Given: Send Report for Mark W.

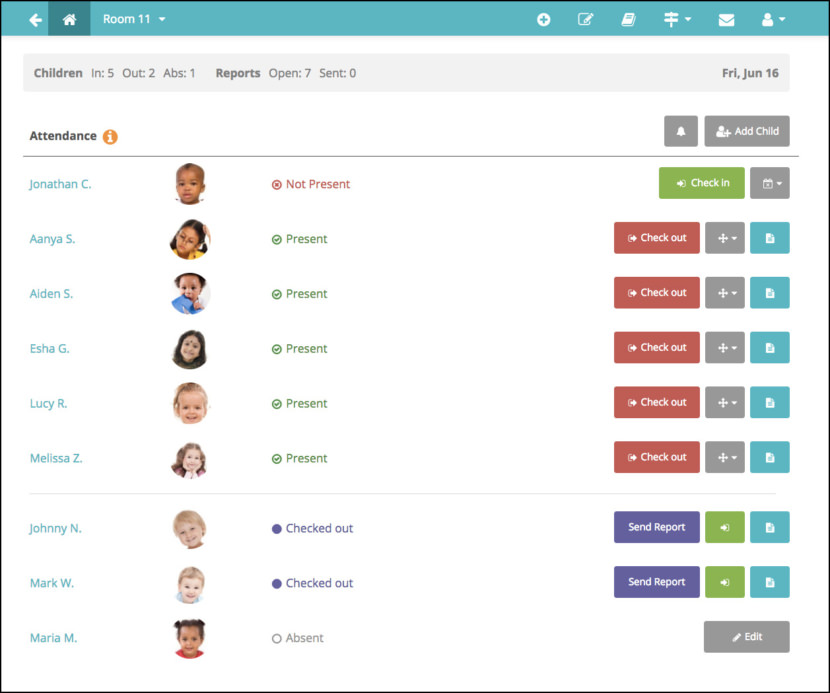Looking at the screenshot, I should (656, 582).
